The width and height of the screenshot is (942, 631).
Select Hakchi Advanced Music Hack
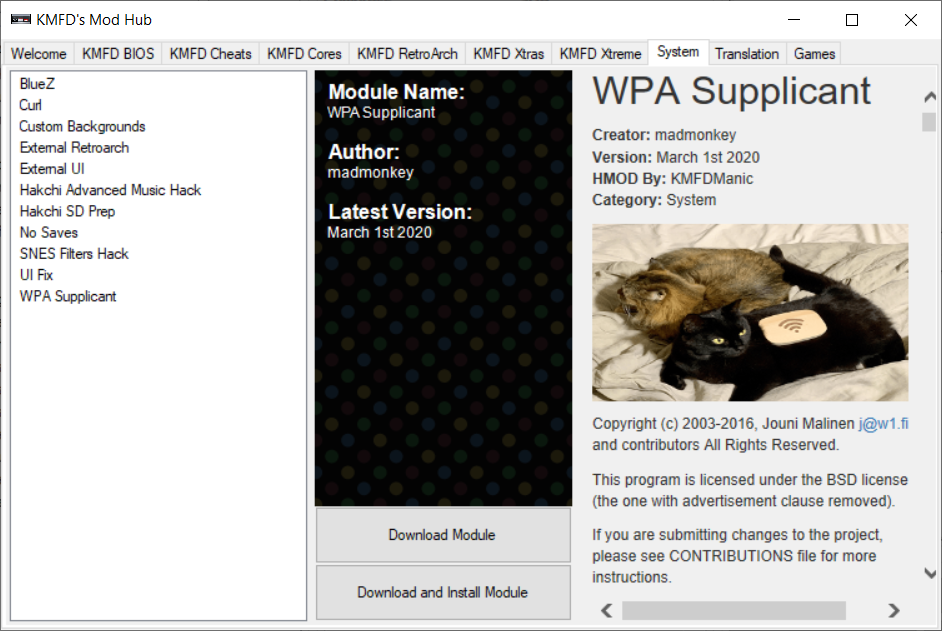pos(110,190)
